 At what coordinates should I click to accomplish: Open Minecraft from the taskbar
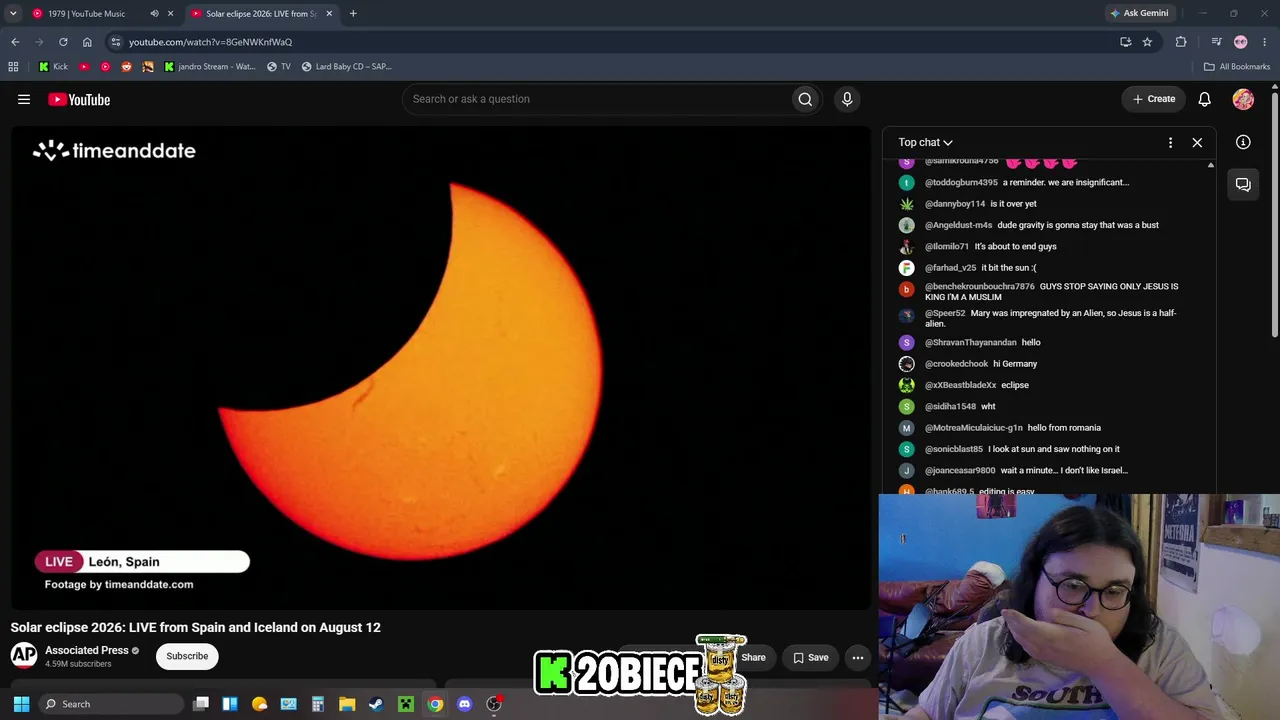coord(405,704)
